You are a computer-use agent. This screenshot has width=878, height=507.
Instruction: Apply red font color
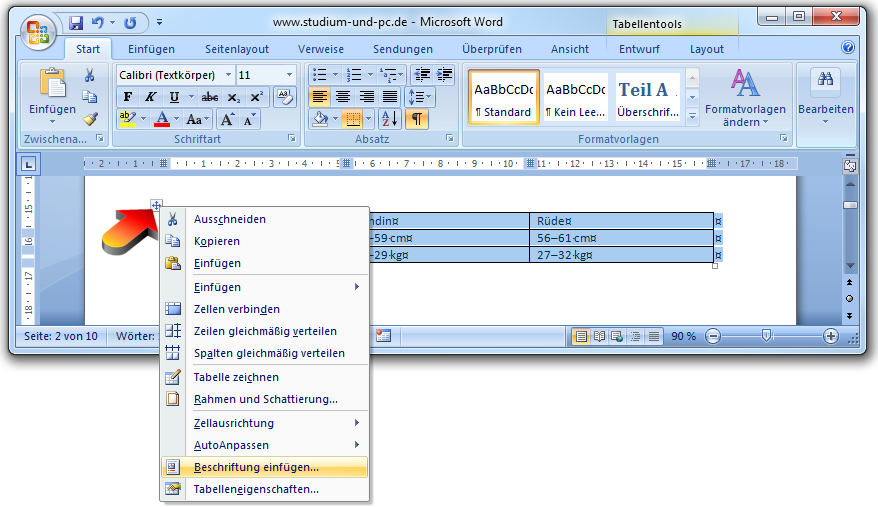162,119
